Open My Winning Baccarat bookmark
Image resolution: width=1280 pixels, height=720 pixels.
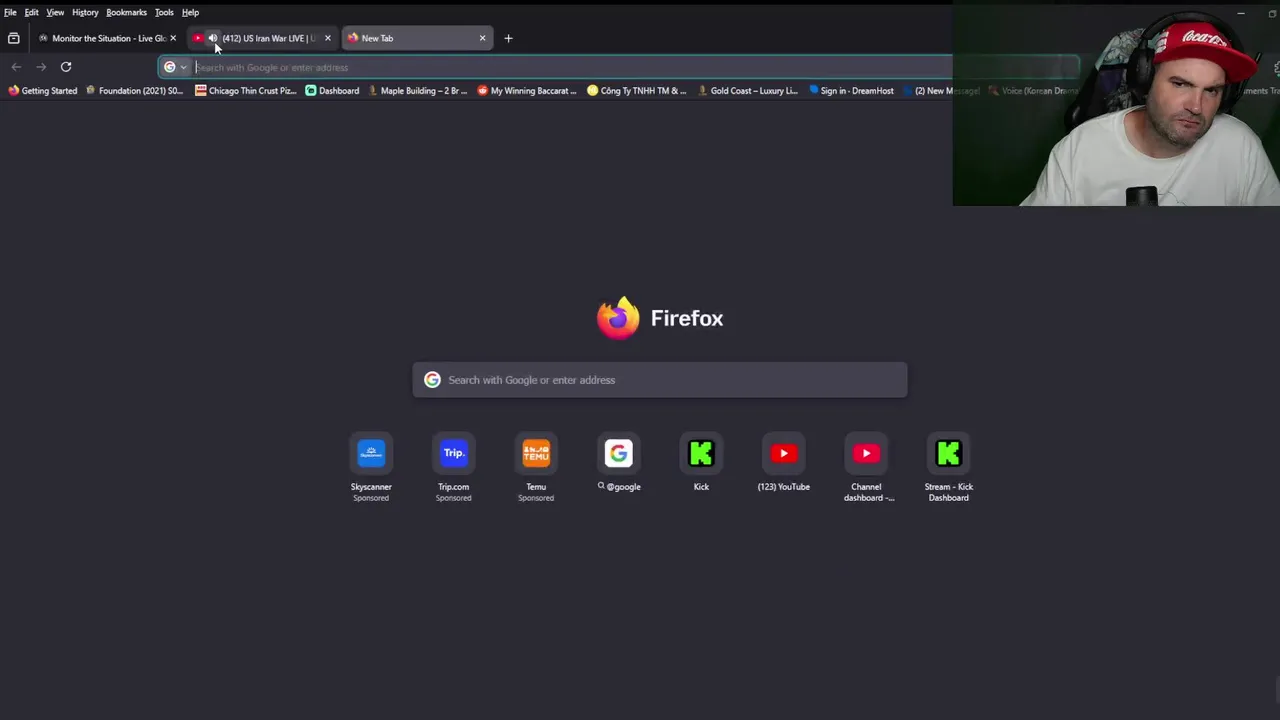pos(527,91)
